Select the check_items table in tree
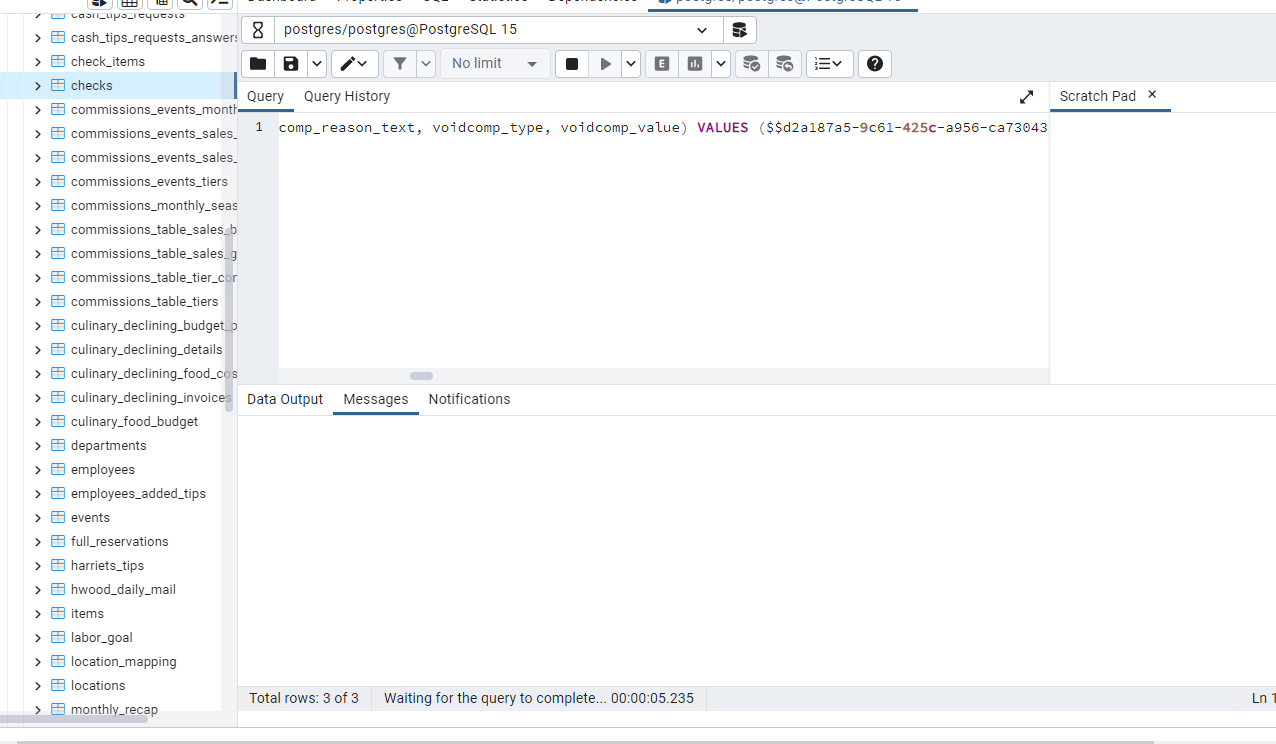1276x744 pixels. pos(108,62)
